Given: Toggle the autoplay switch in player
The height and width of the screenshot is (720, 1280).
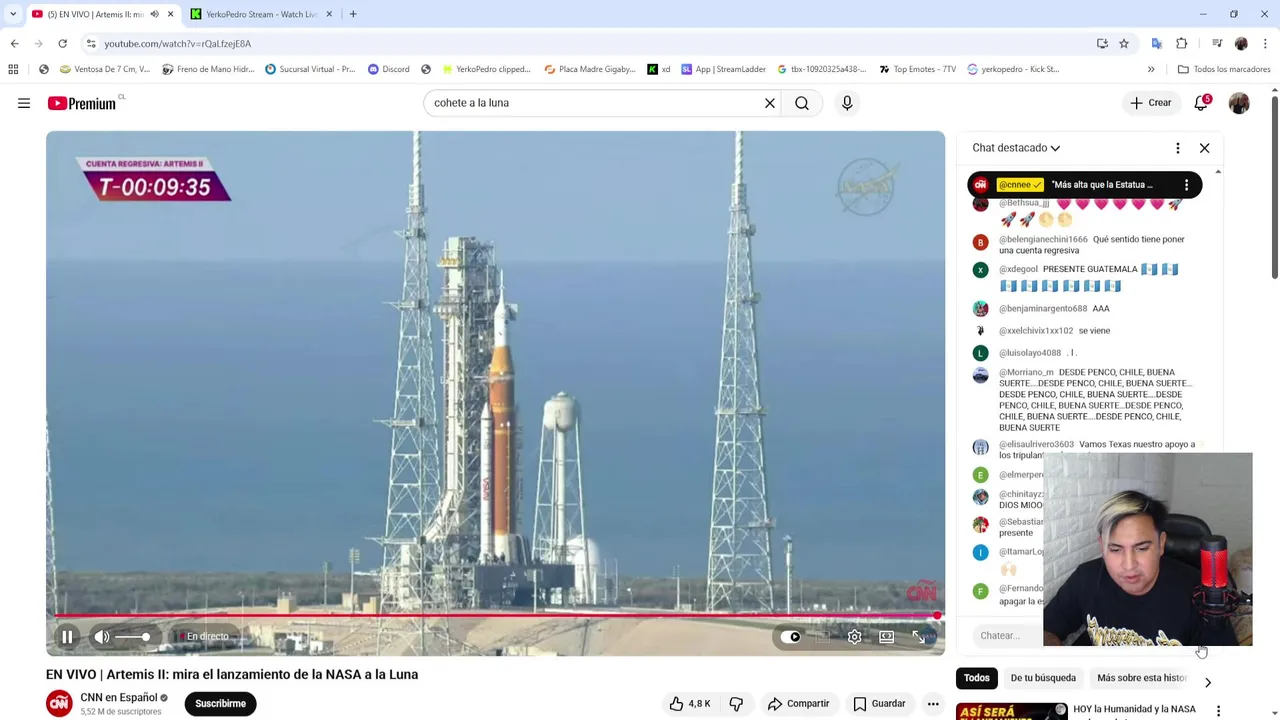Looking at the screenshot, I should pyautogui.click(x=790, y=636).
